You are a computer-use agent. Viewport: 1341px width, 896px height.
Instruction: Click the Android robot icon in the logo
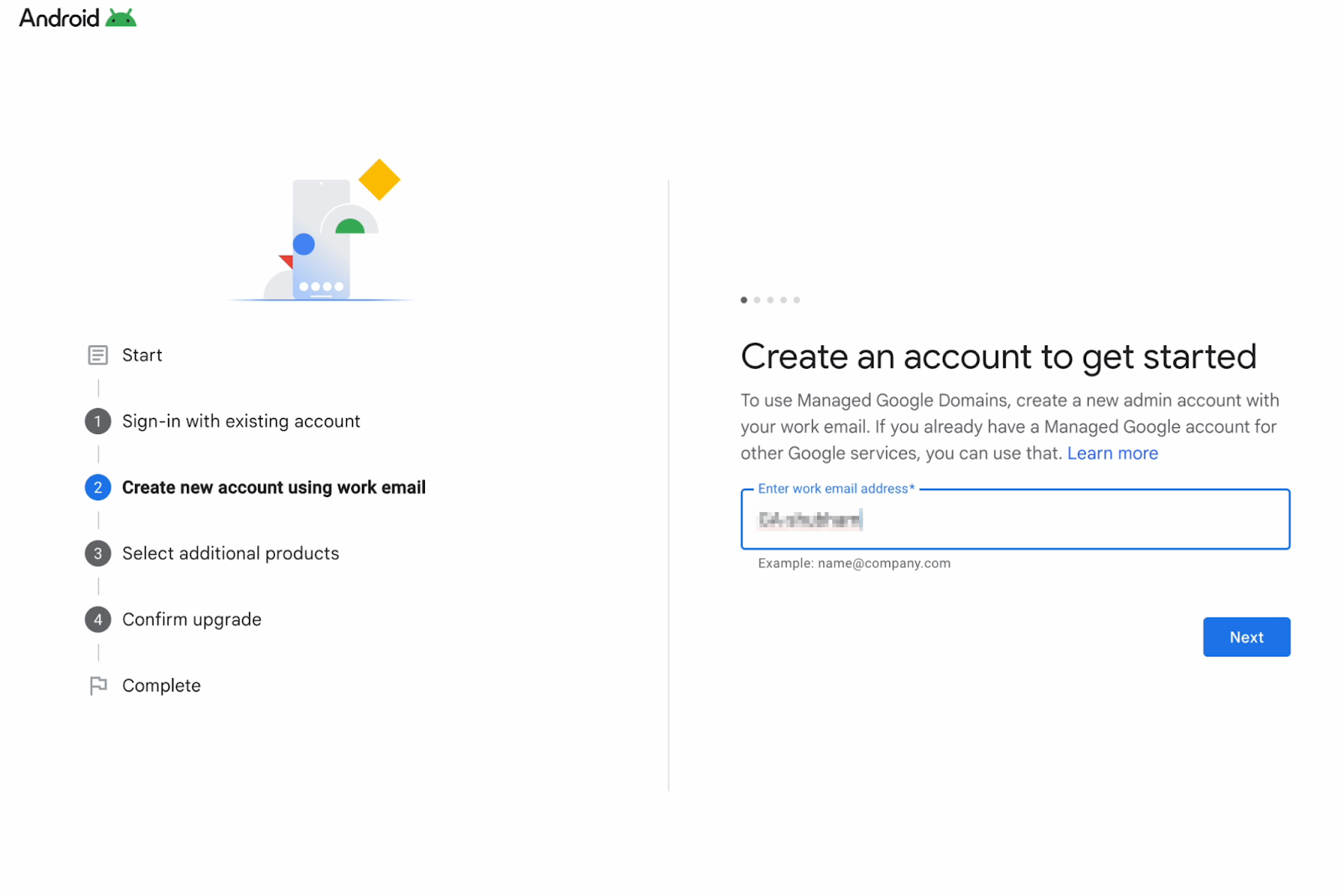click(x=122, y=17)
